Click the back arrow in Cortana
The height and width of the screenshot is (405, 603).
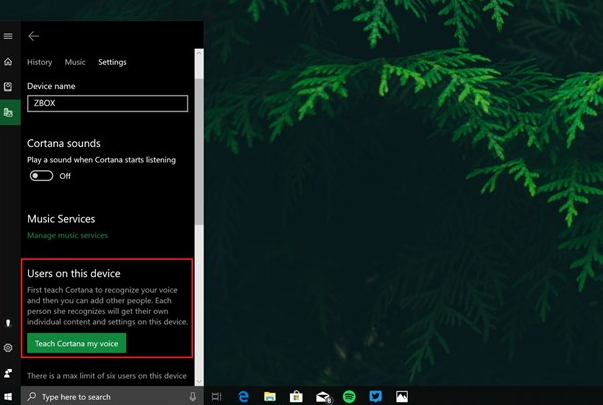pyautogui.click(x=33, y=36)
